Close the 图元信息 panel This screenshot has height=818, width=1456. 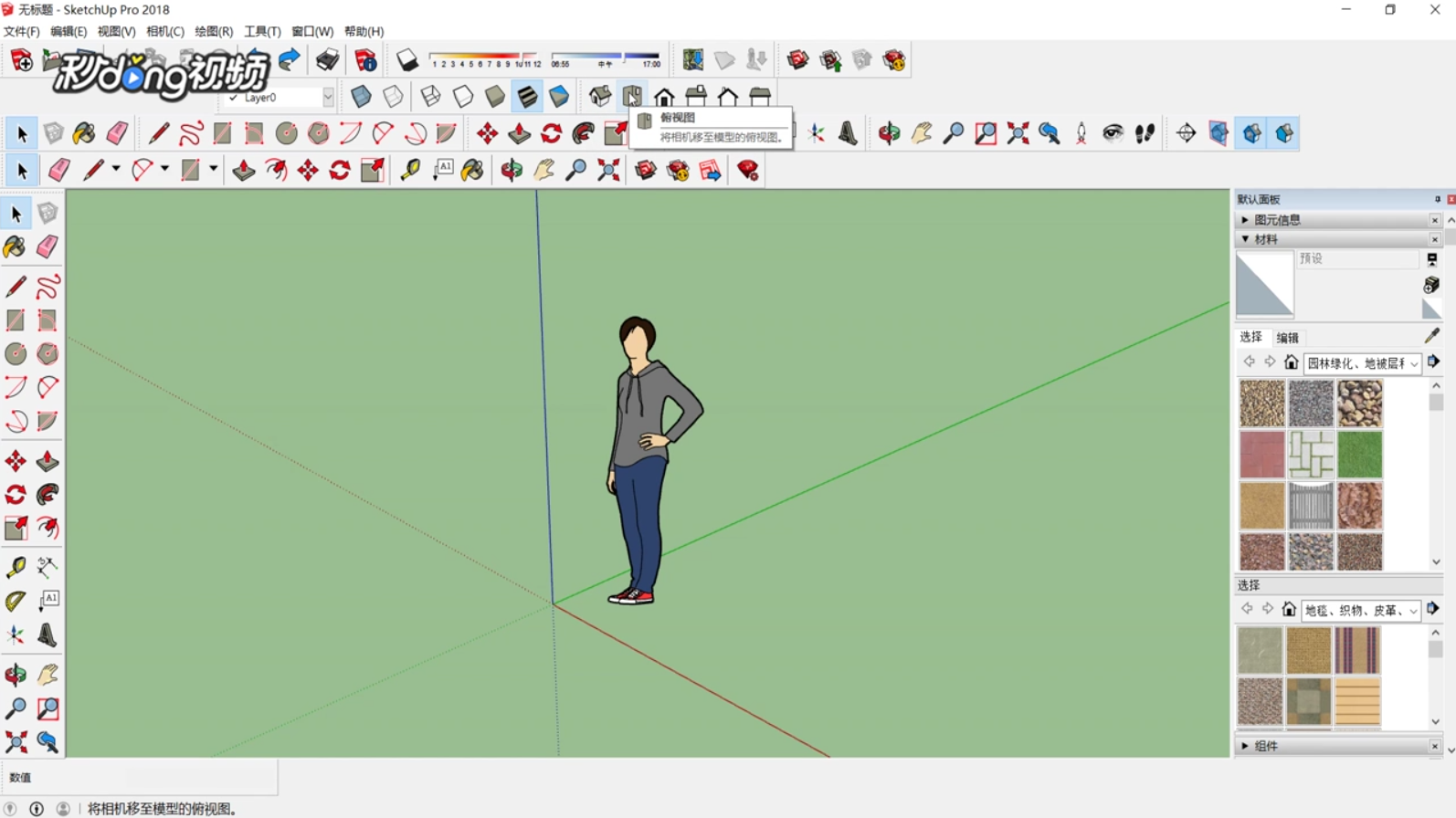(x=1434, y=220)
